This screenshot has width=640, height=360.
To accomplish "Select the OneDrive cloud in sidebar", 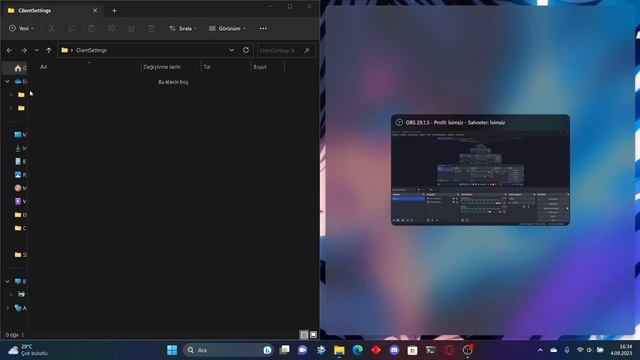I will click(x=18, y=82).
